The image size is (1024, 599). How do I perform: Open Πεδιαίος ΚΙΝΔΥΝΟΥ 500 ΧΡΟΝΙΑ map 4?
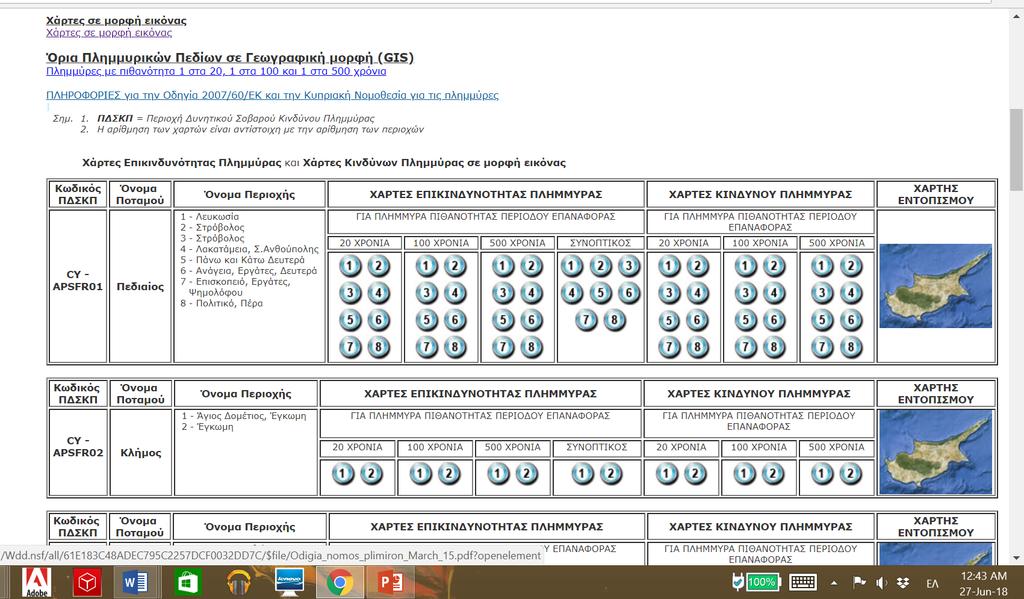(x=851, y=293)
